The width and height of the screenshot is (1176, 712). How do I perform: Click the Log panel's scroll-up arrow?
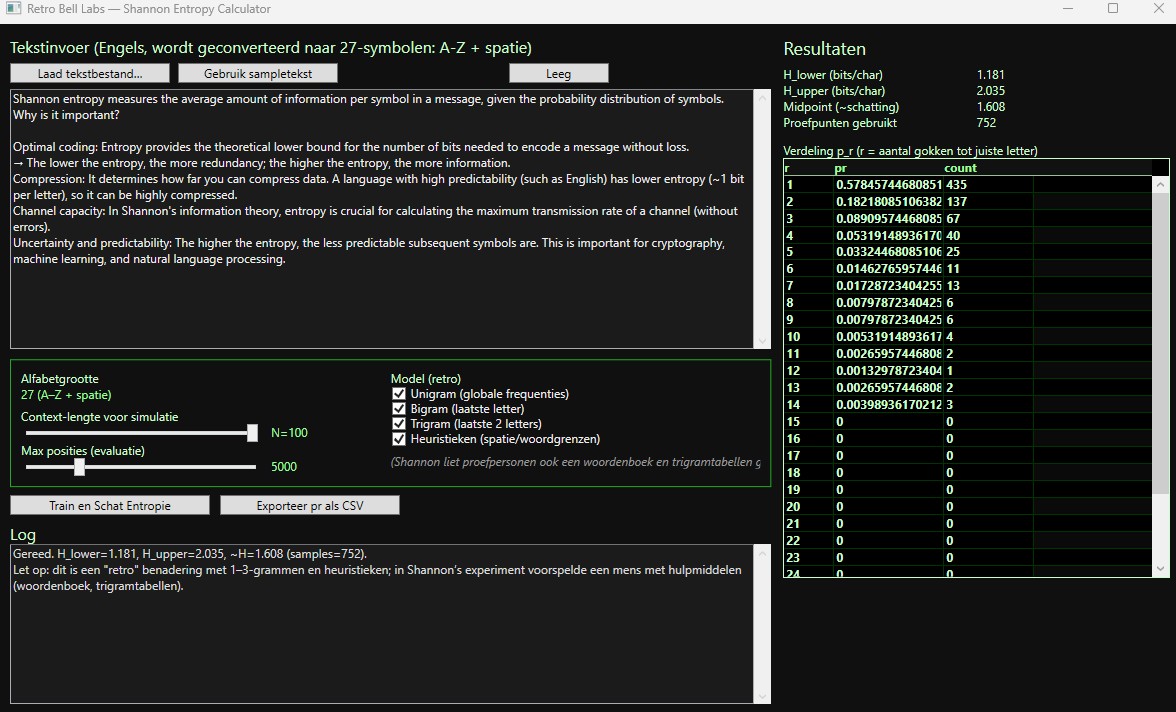763,552
